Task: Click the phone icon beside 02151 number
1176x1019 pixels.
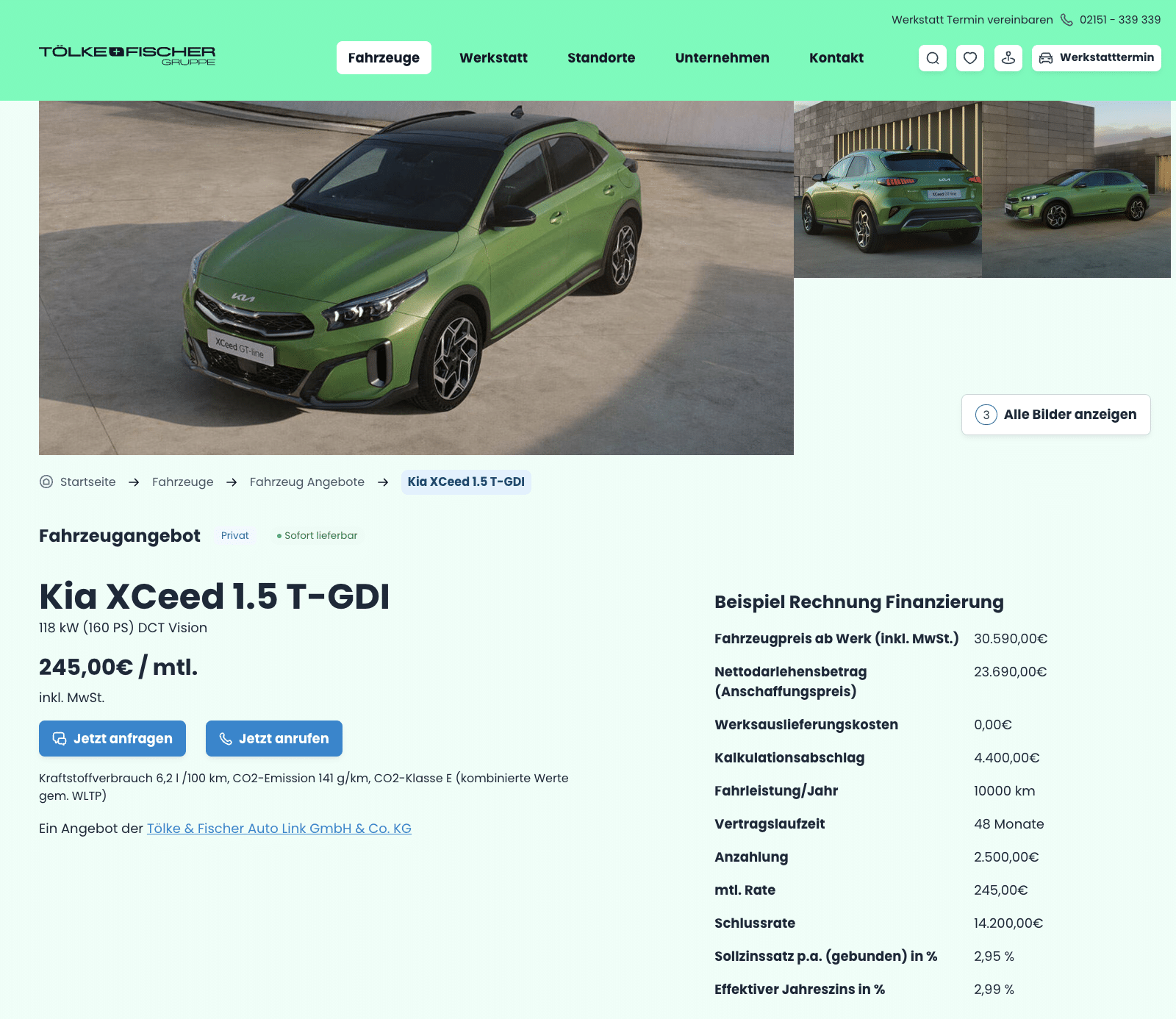Action: (1066, 20)
